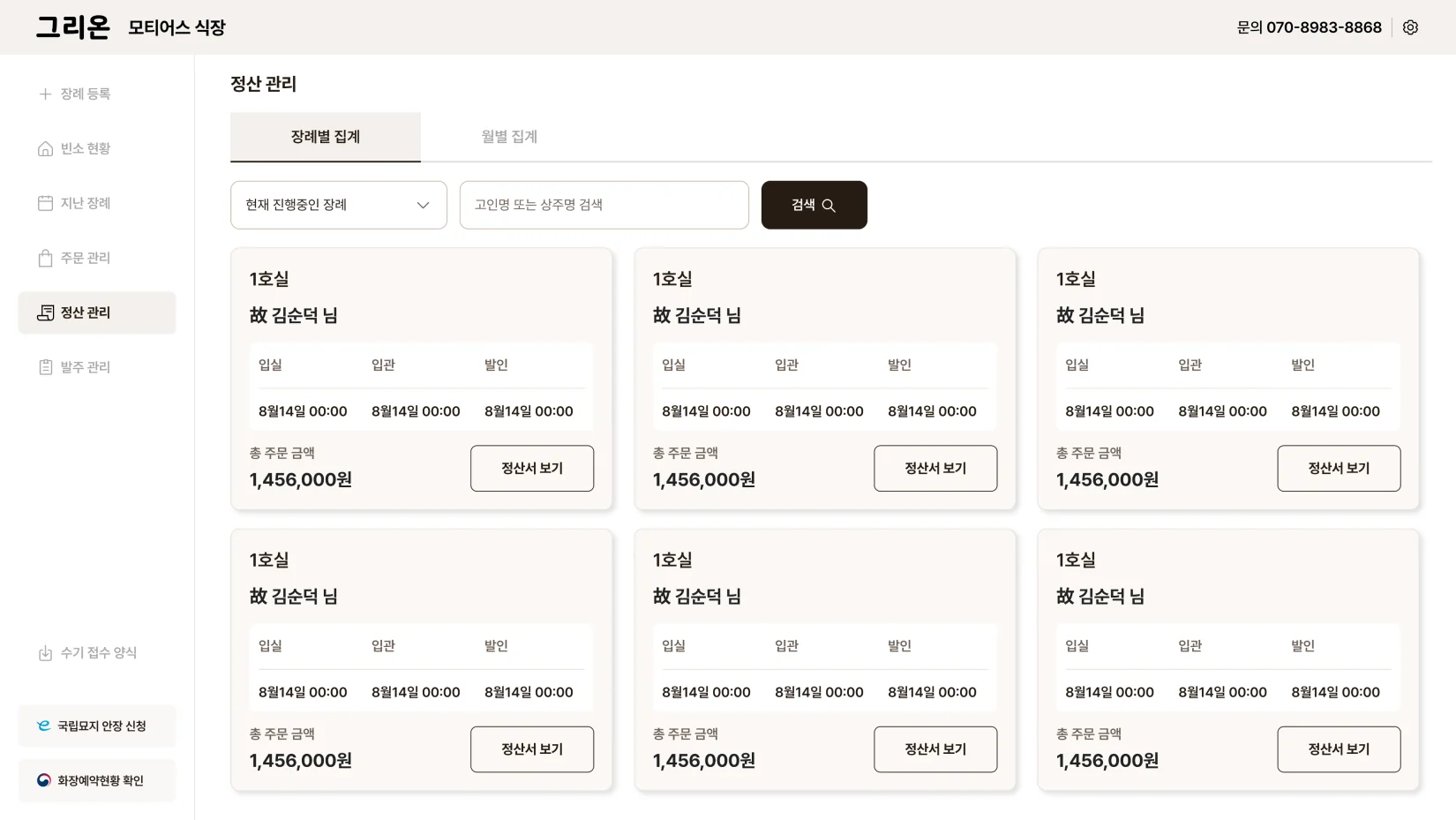Screen dimensions: 1456x820
Task: Click the receipt icon for 정산 관리
Action: tap(45, 312)
